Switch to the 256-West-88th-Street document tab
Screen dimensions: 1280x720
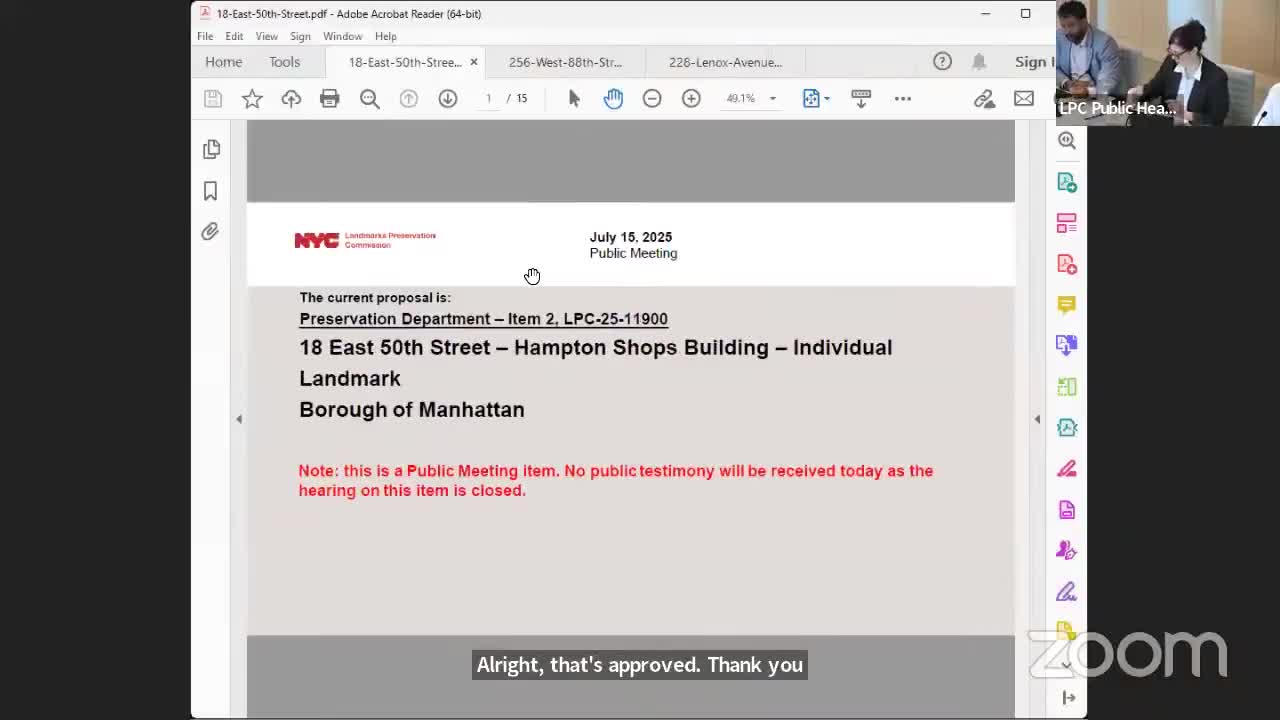click(x=565, y=62)
